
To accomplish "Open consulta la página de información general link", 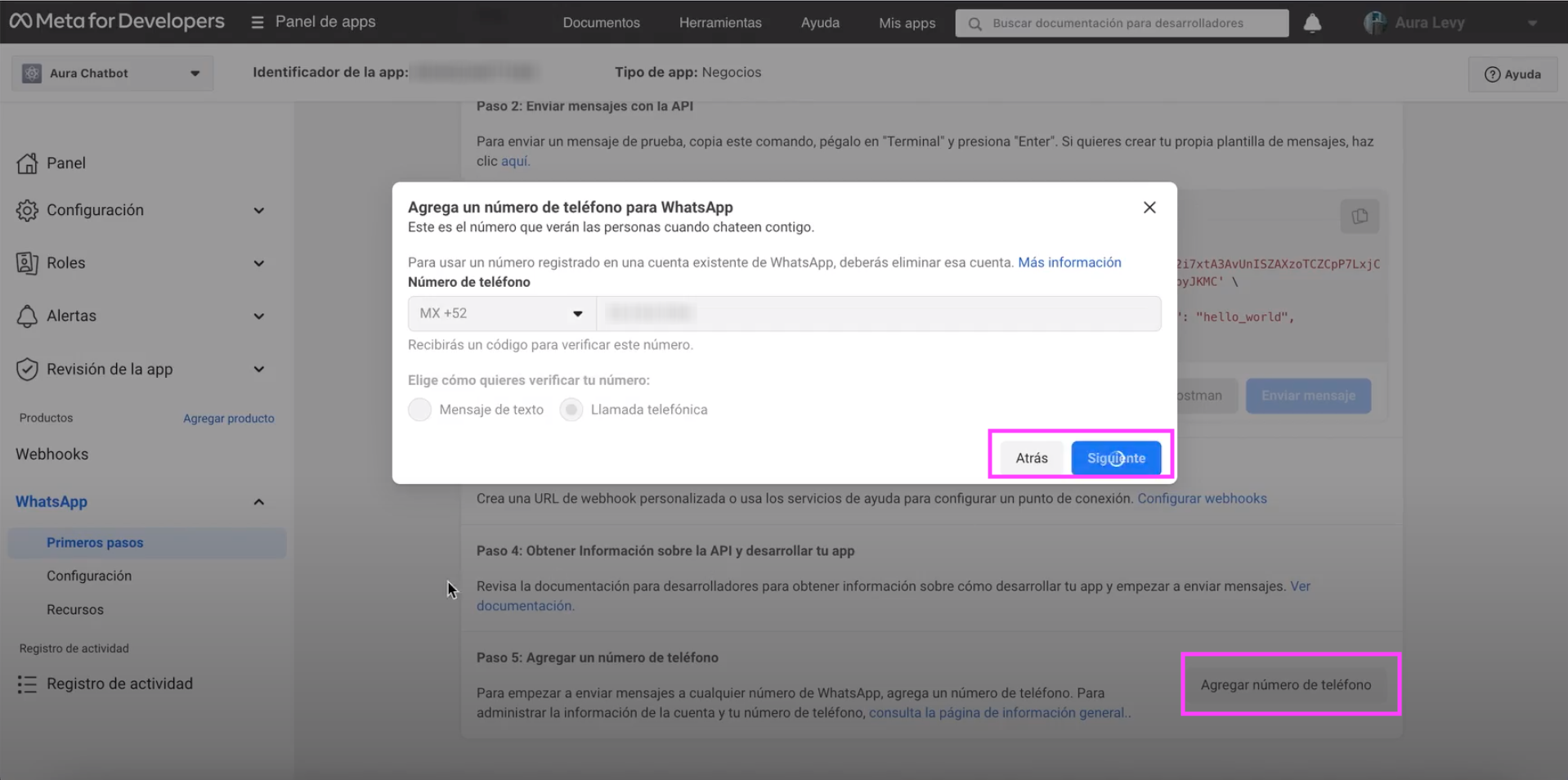I will point(997,713).
